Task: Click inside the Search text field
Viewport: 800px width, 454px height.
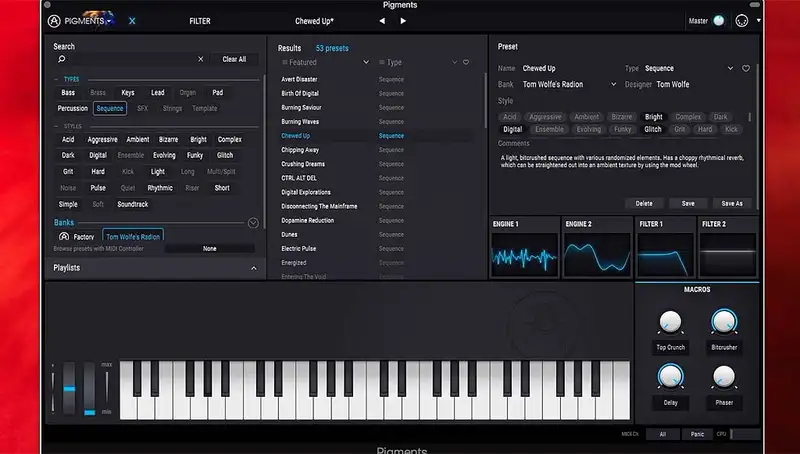Action: tap(132, 59)
